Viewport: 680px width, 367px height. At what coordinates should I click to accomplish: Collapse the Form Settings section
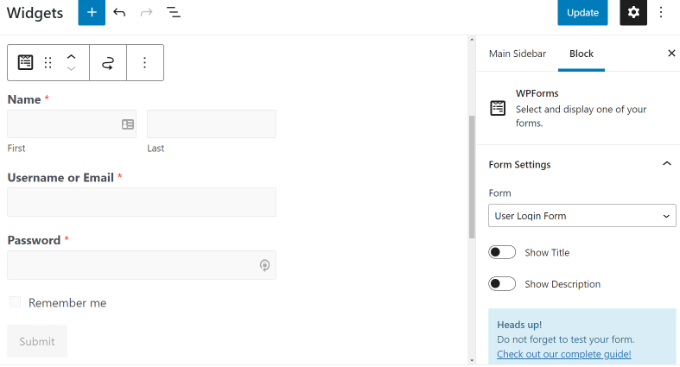tap(667, 164)
